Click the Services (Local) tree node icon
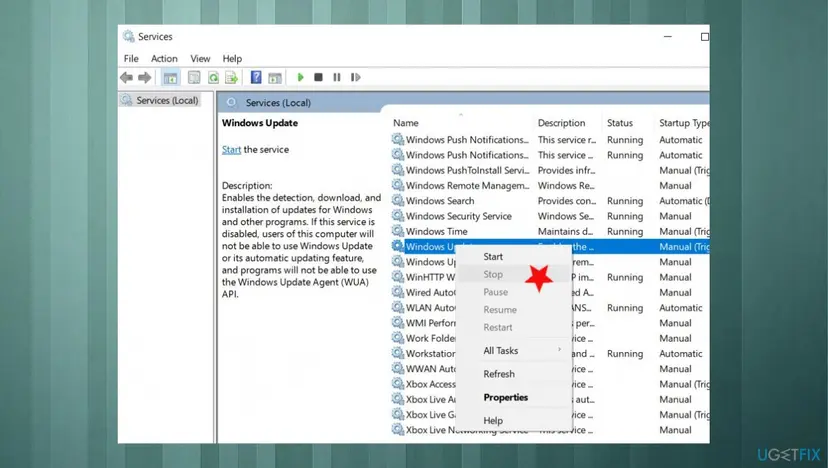Screen dimensions: 828x468 tap(126, 100)
